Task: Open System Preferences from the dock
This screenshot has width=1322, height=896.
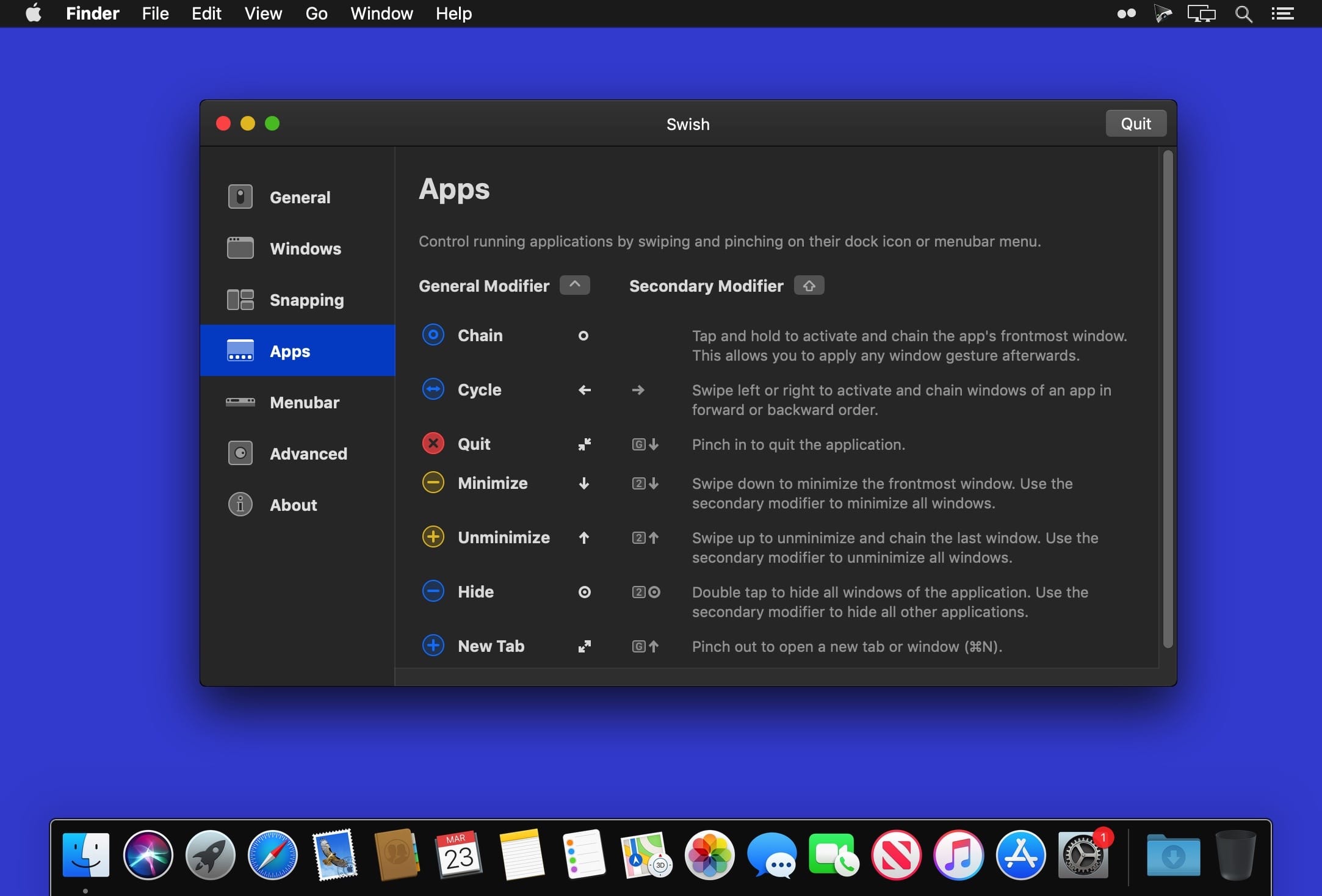Action: tap(1083, 854)
